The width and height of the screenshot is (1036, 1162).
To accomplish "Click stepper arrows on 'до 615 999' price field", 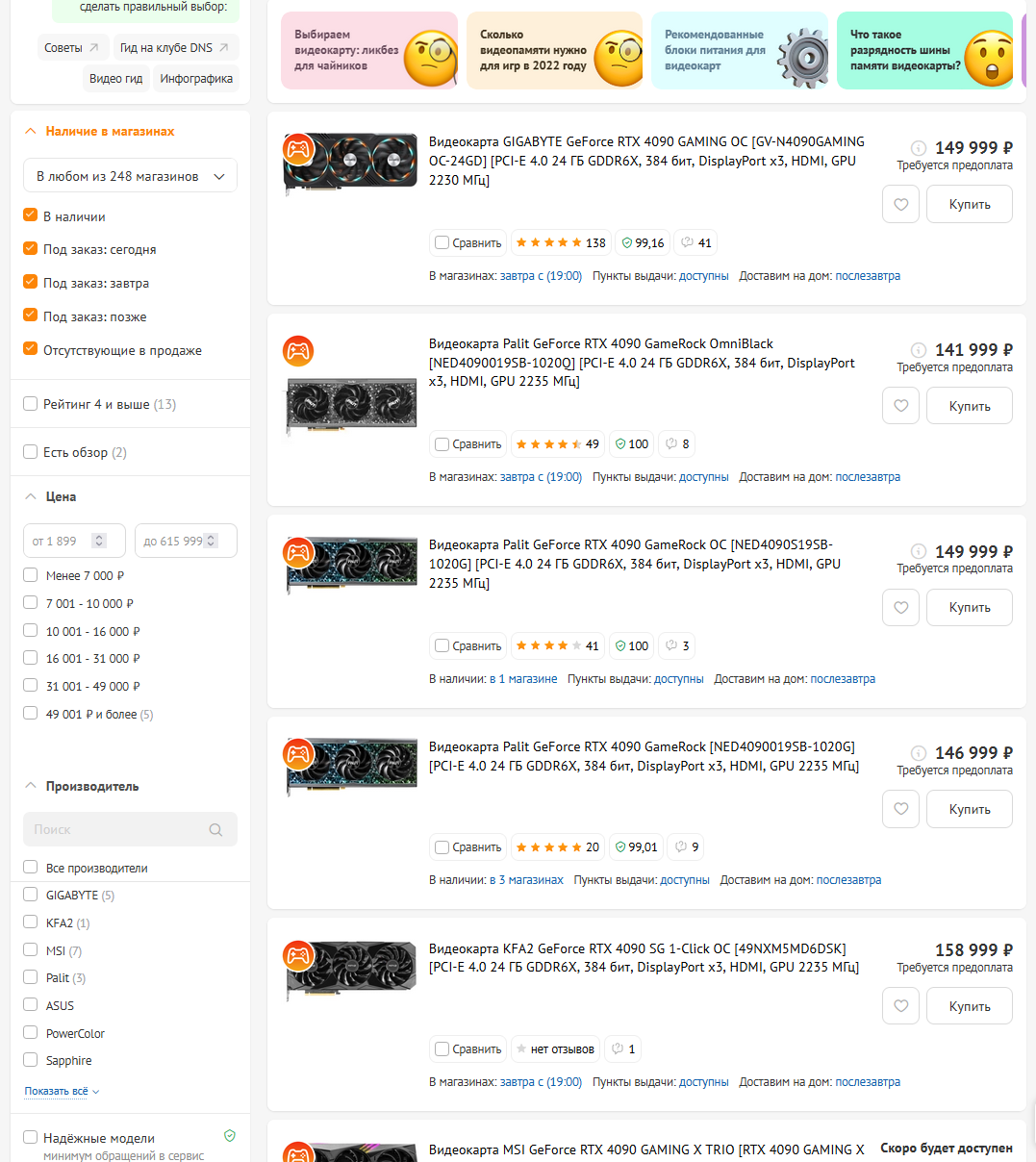I will 211,541.
